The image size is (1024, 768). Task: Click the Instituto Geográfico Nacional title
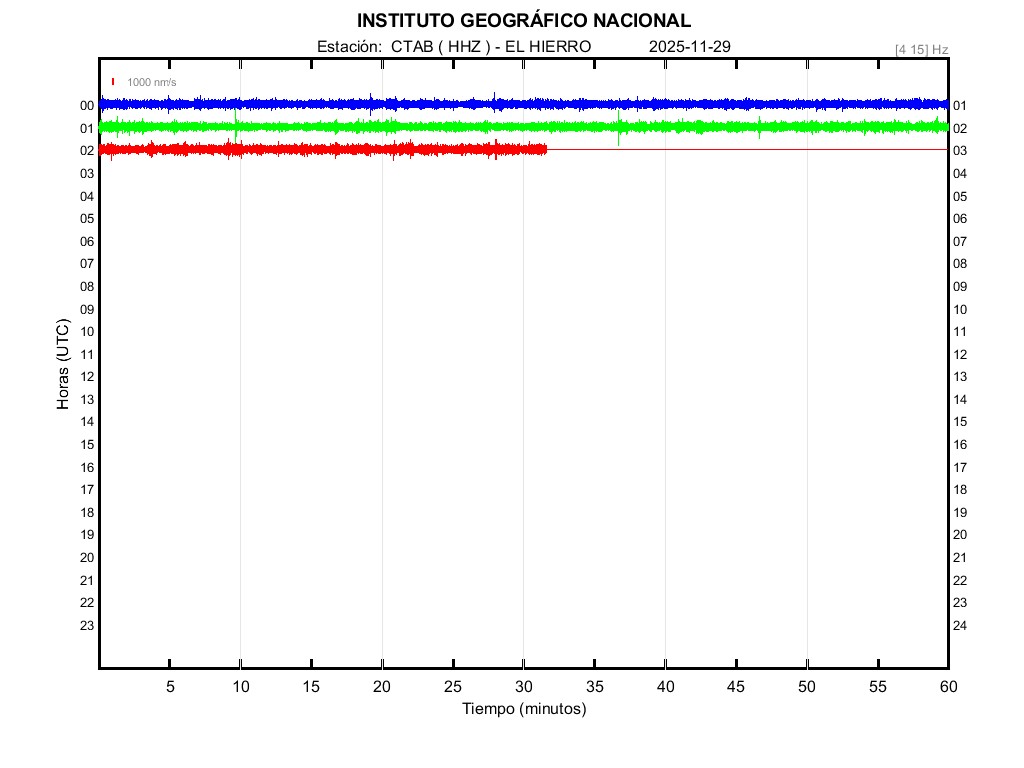tap(523, 21)
